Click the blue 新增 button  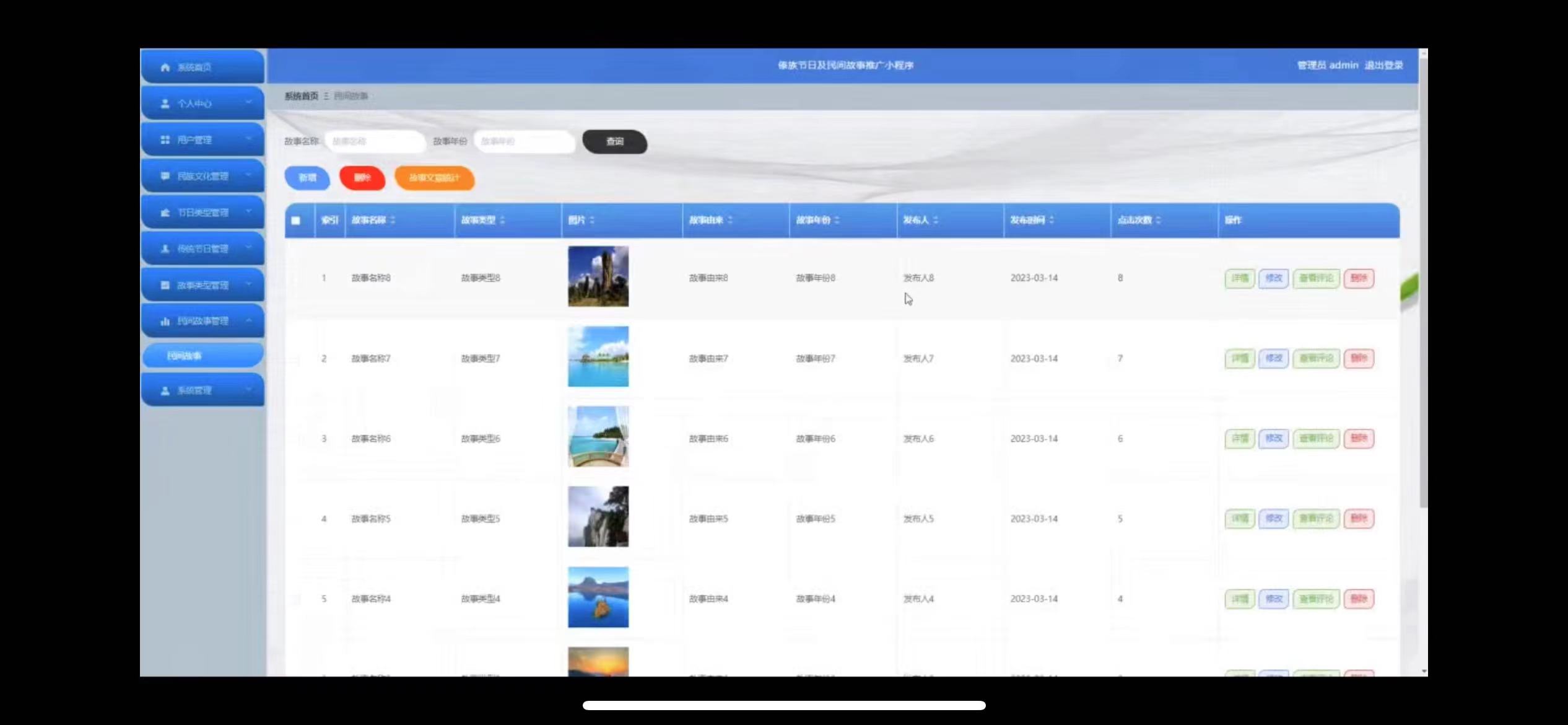[307, 178]
